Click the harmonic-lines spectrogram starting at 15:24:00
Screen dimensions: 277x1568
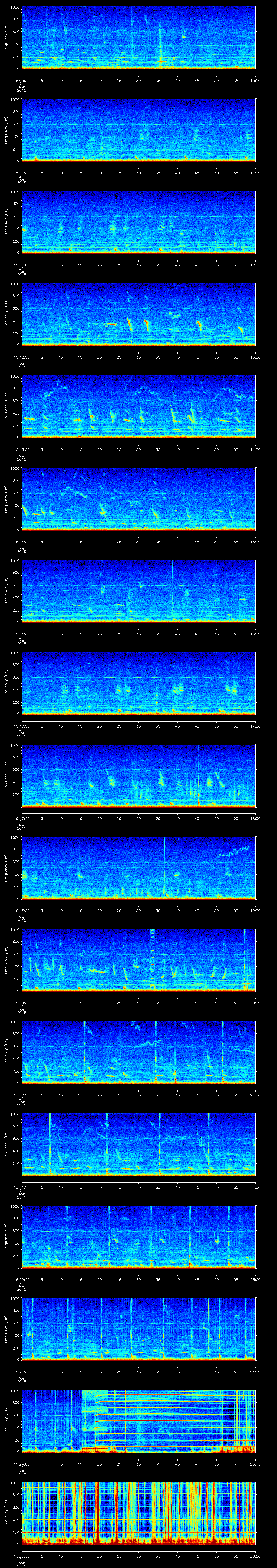tap(138, 1421)
